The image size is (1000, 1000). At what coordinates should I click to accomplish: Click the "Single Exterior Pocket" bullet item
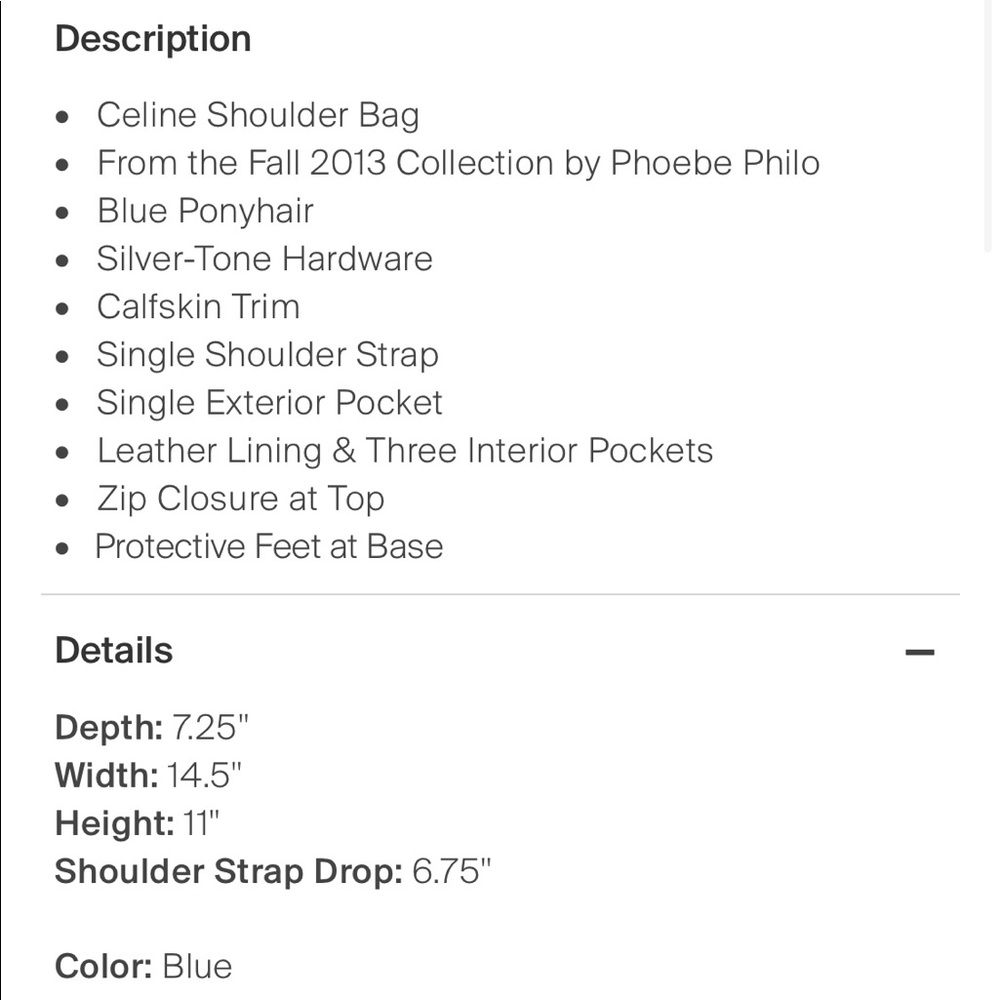(270, 403)
